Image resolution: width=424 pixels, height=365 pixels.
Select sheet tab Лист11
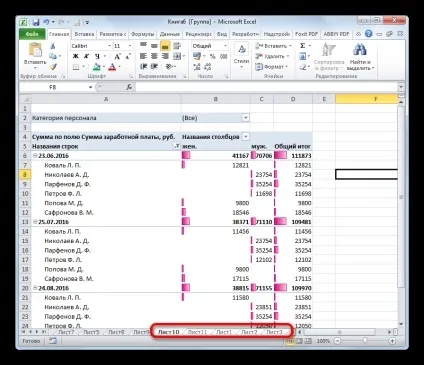(x=197, y=332)
